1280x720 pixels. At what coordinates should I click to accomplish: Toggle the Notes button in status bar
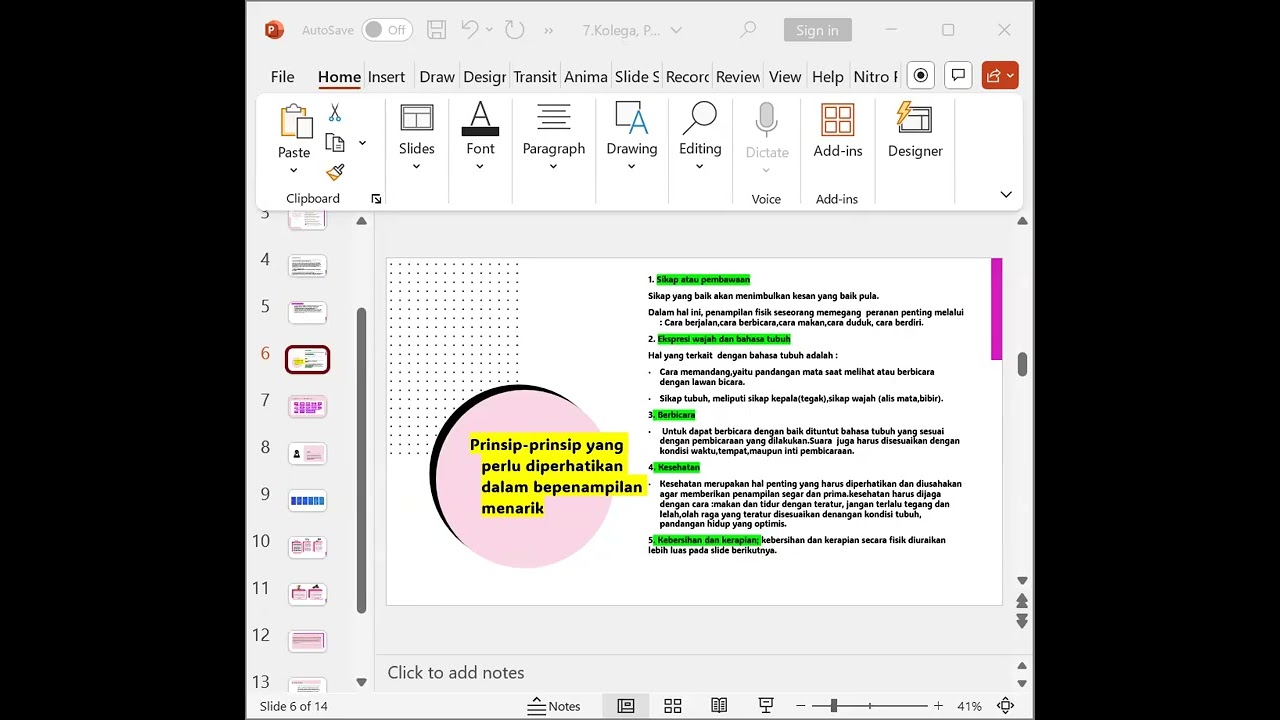(x=555, y=706)
